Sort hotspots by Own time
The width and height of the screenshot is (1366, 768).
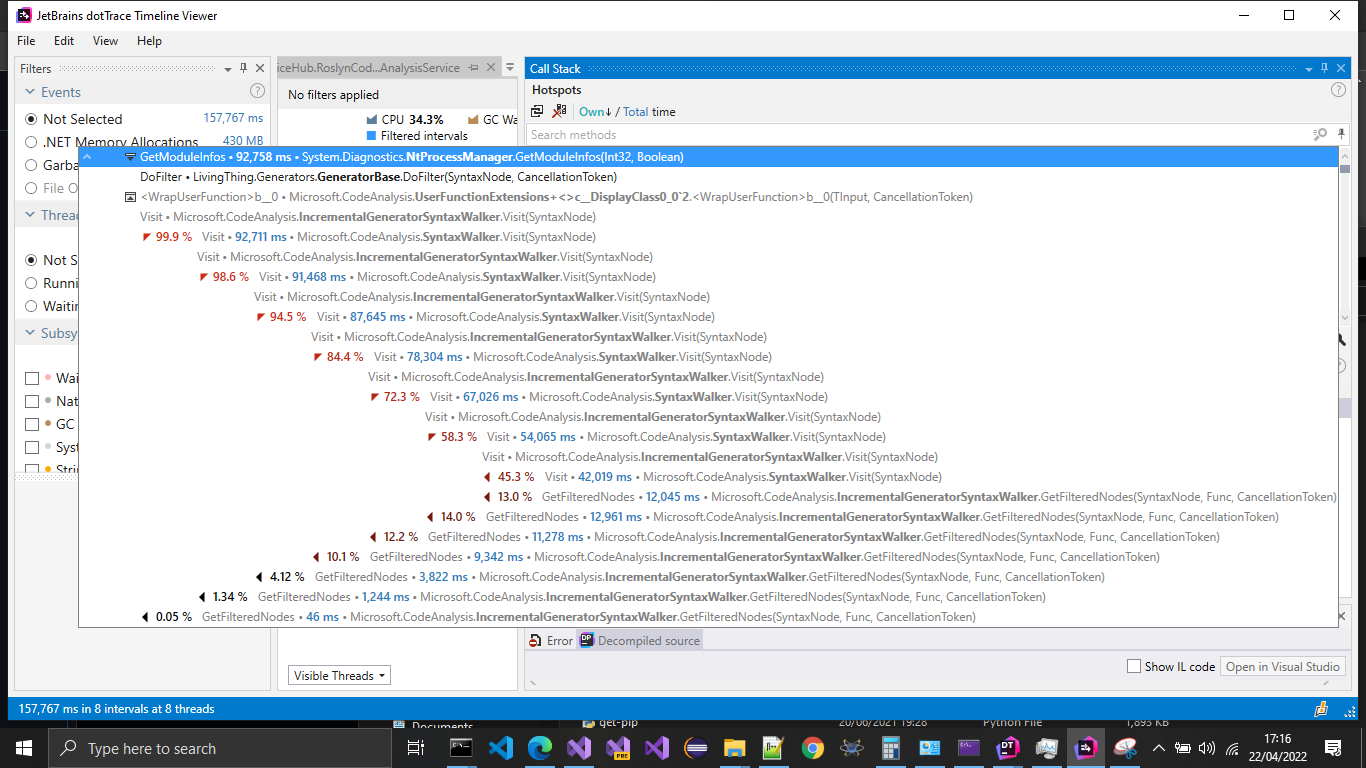[595, 112]
